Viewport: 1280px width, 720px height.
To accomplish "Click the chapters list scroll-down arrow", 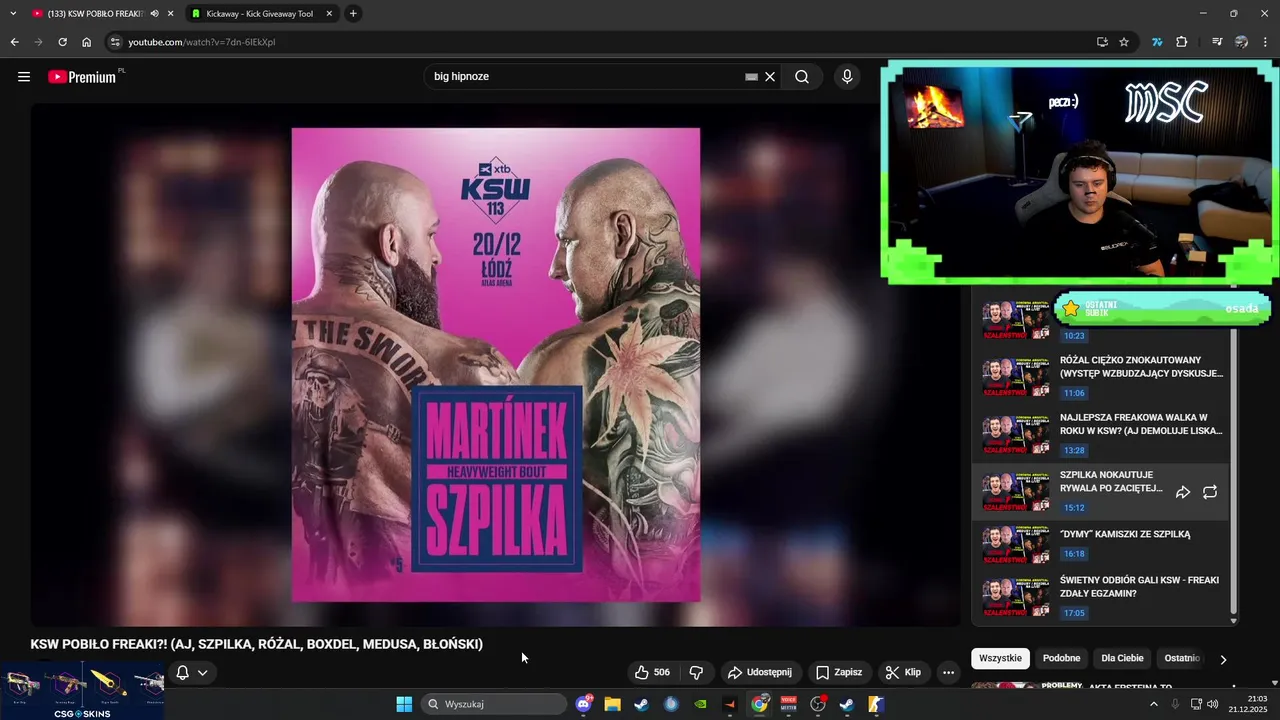I will pos(1233,621).
